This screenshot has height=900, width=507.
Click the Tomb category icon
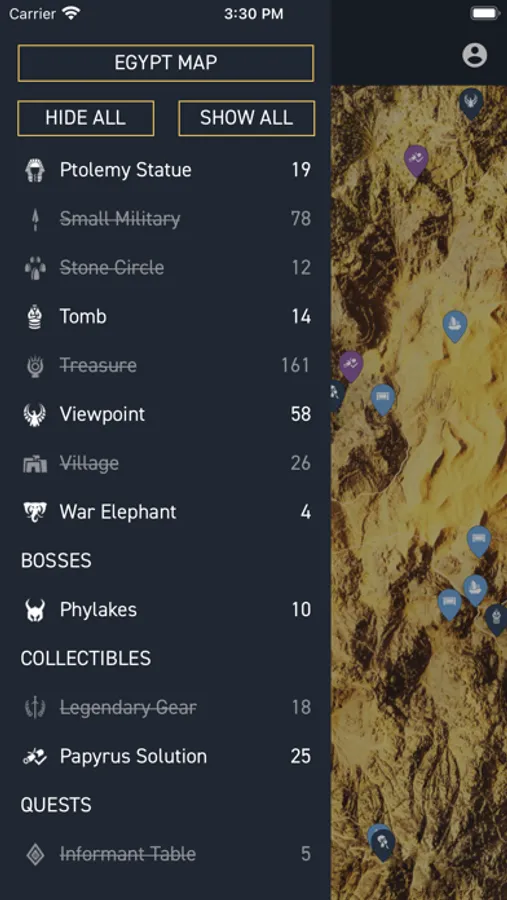coord(35,317)
